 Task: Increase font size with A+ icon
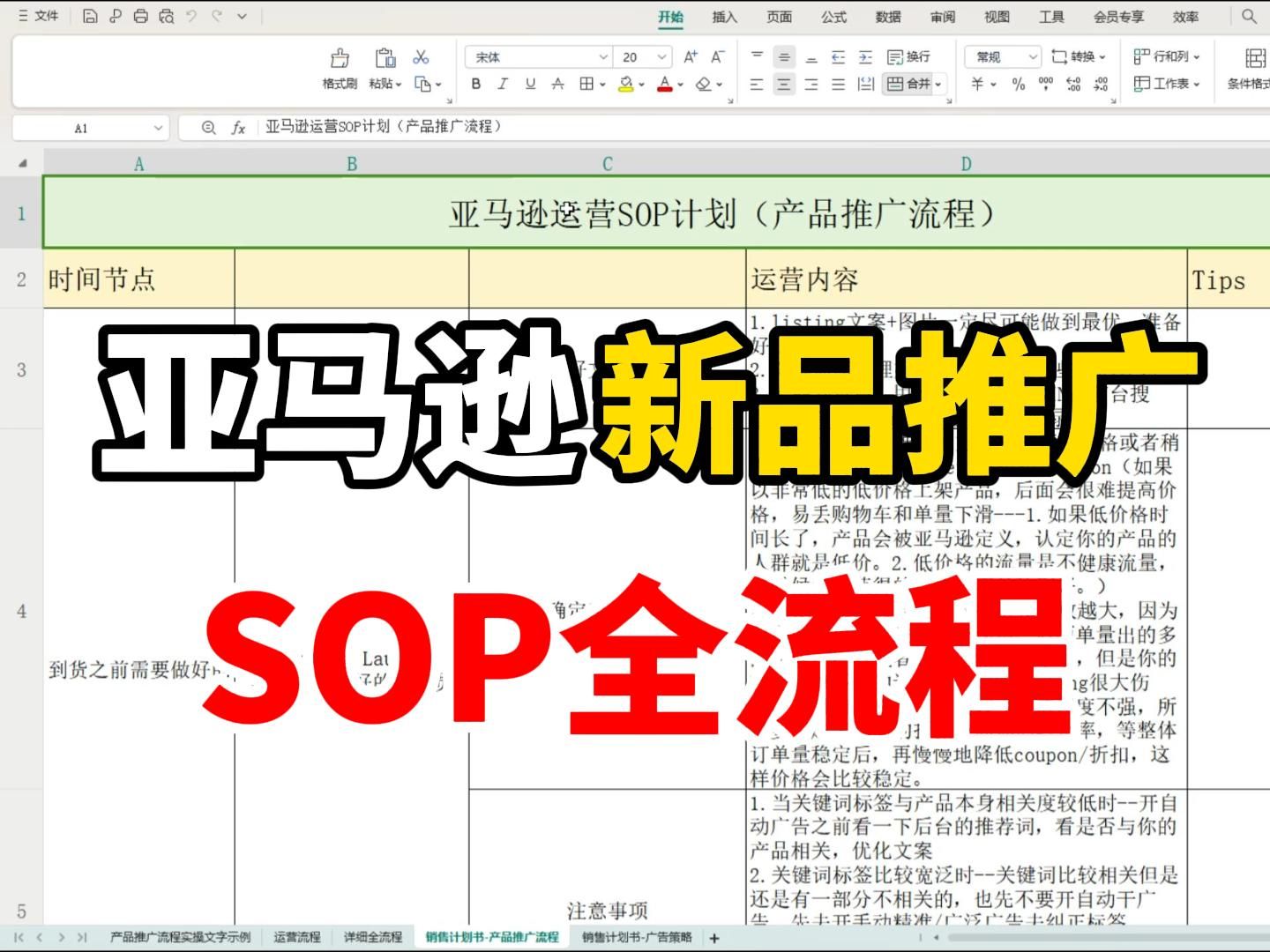(x=691, y=57)
